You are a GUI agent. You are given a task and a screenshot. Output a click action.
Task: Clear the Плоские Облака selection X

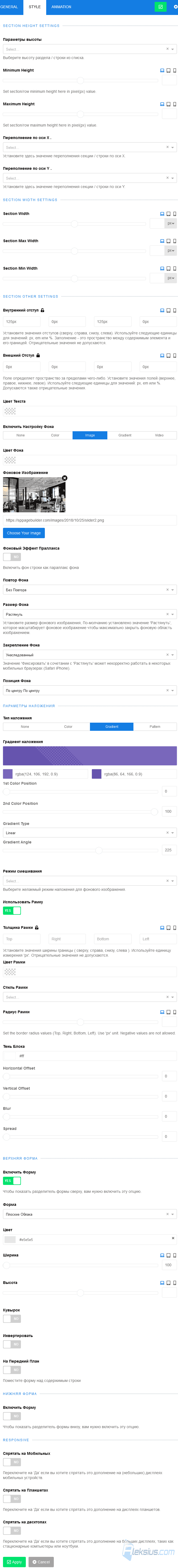pos(168,1214)
